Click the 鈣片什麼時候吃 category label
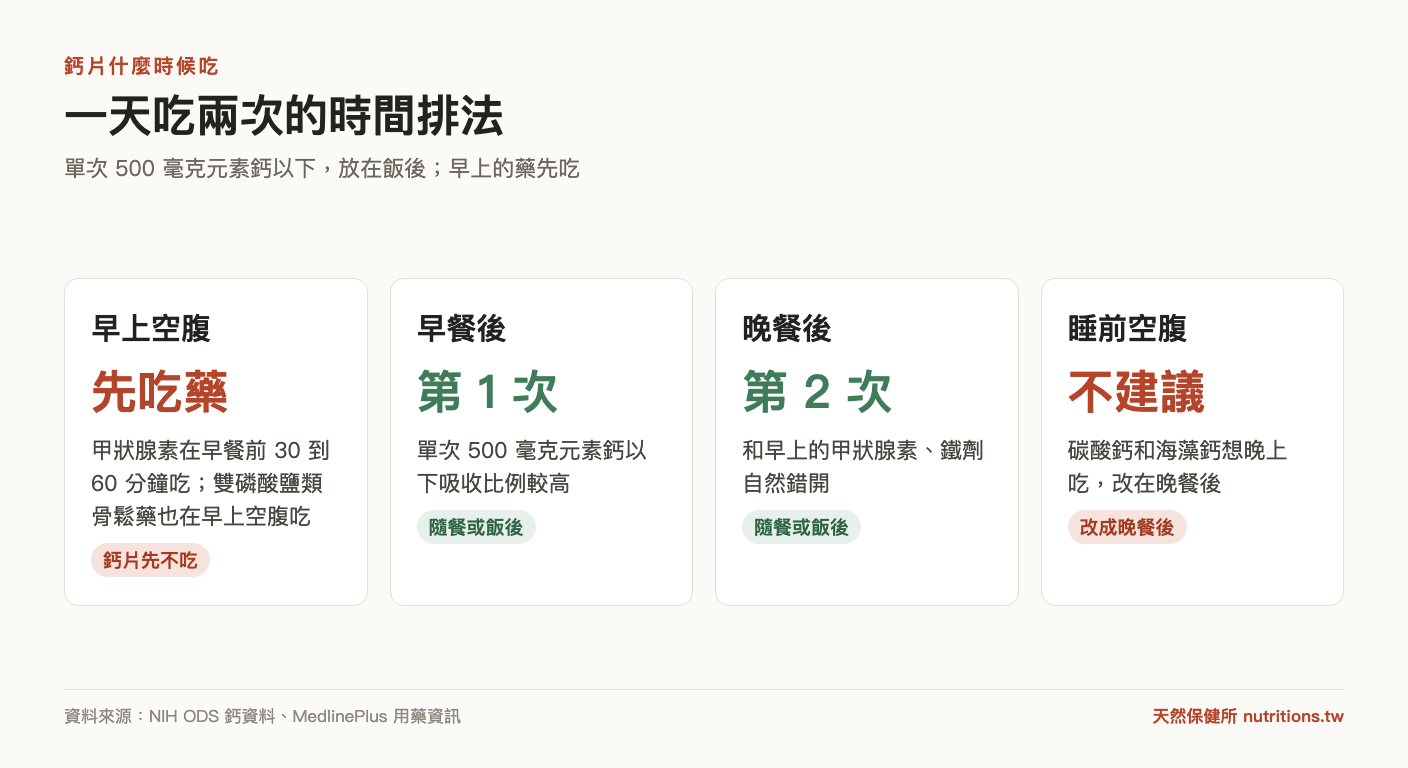 (141, 67)
